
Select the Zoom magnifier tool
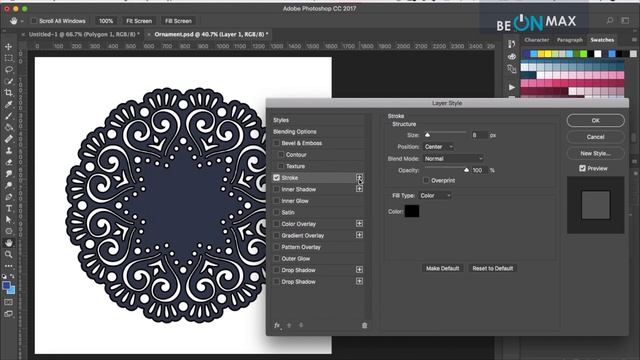click(x=9, y=254)
